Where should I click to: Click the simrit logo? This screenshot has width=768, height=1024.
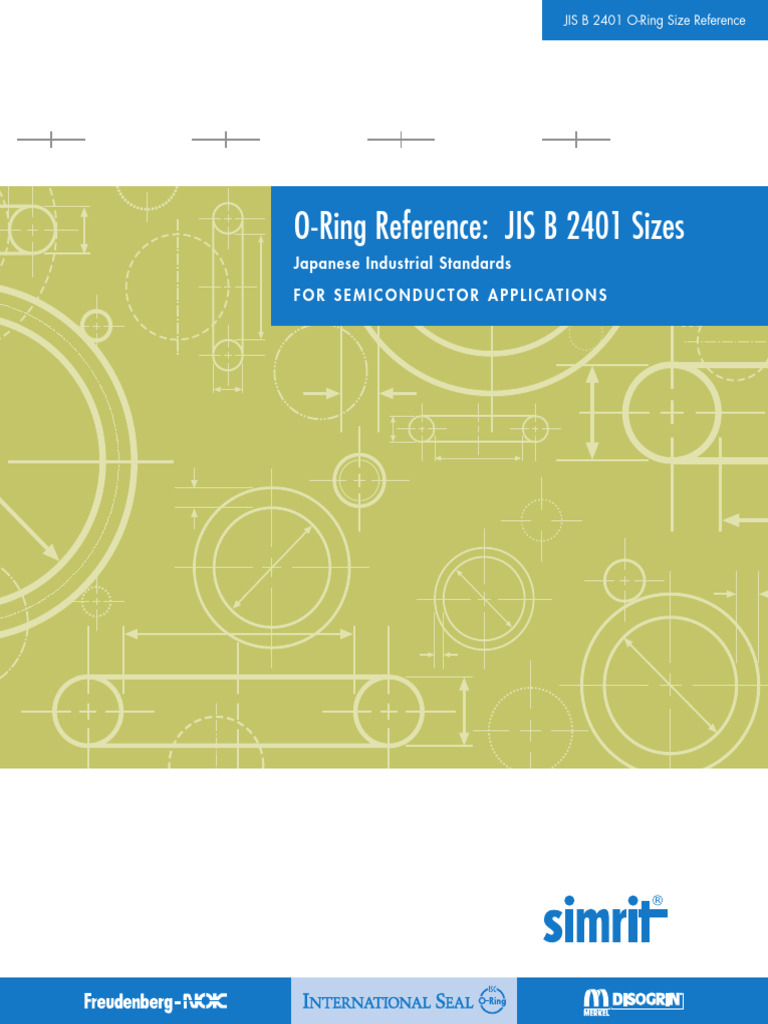[605, 919]
